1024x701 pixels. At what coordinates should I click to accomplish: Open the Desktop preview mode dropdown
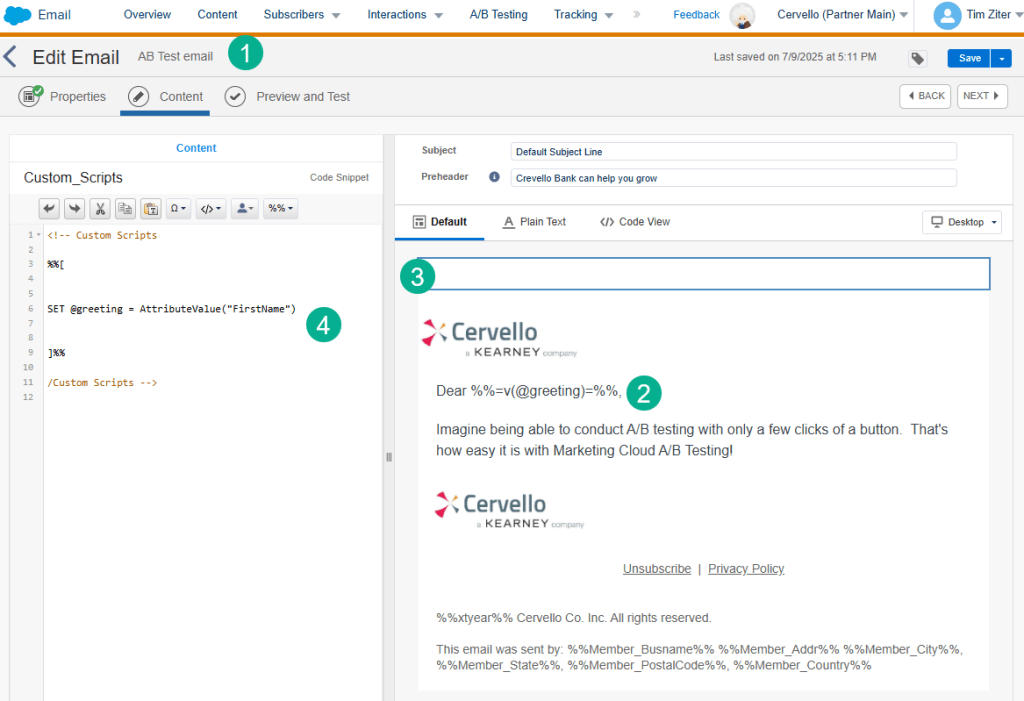[961, 222]
